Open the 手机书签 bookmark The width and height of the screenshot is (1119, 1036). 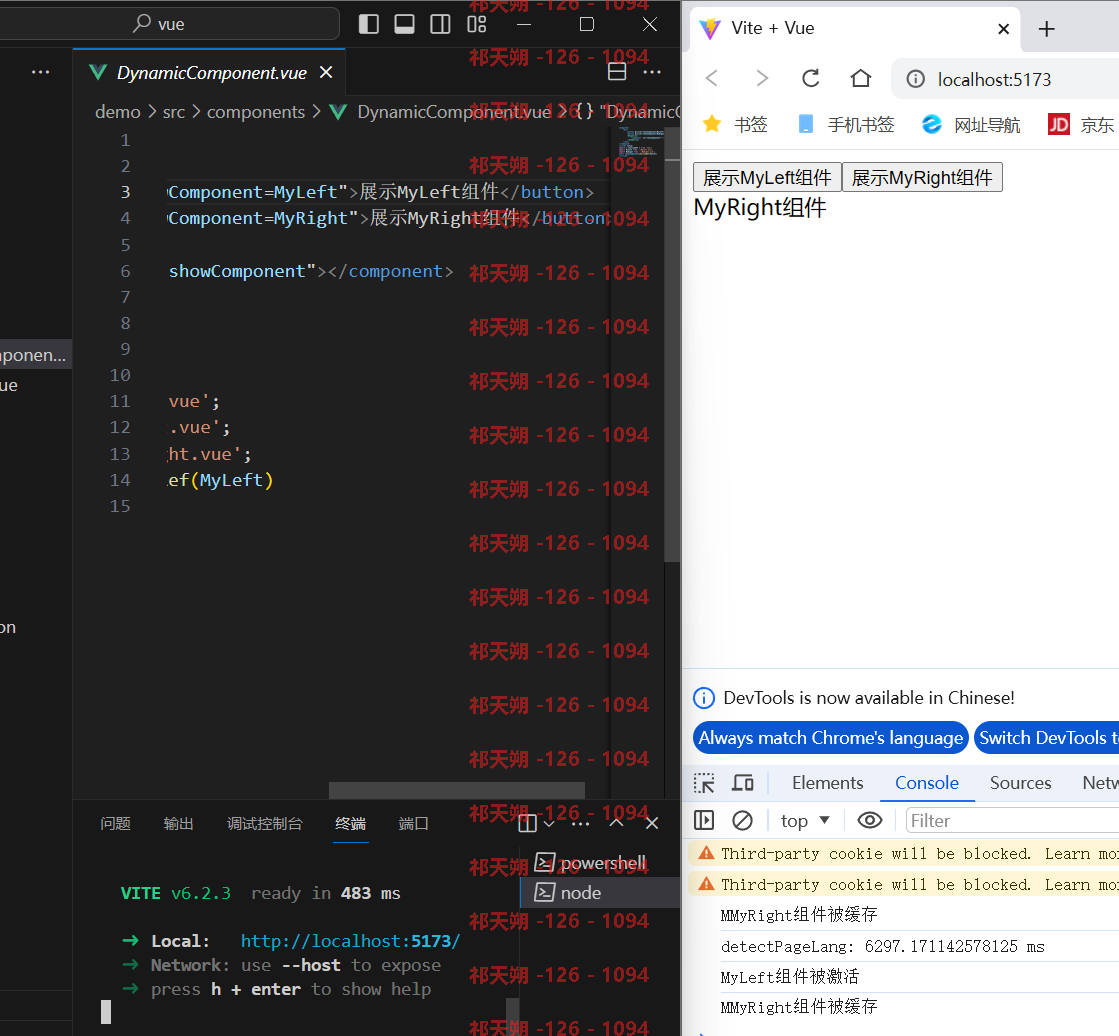846,125
